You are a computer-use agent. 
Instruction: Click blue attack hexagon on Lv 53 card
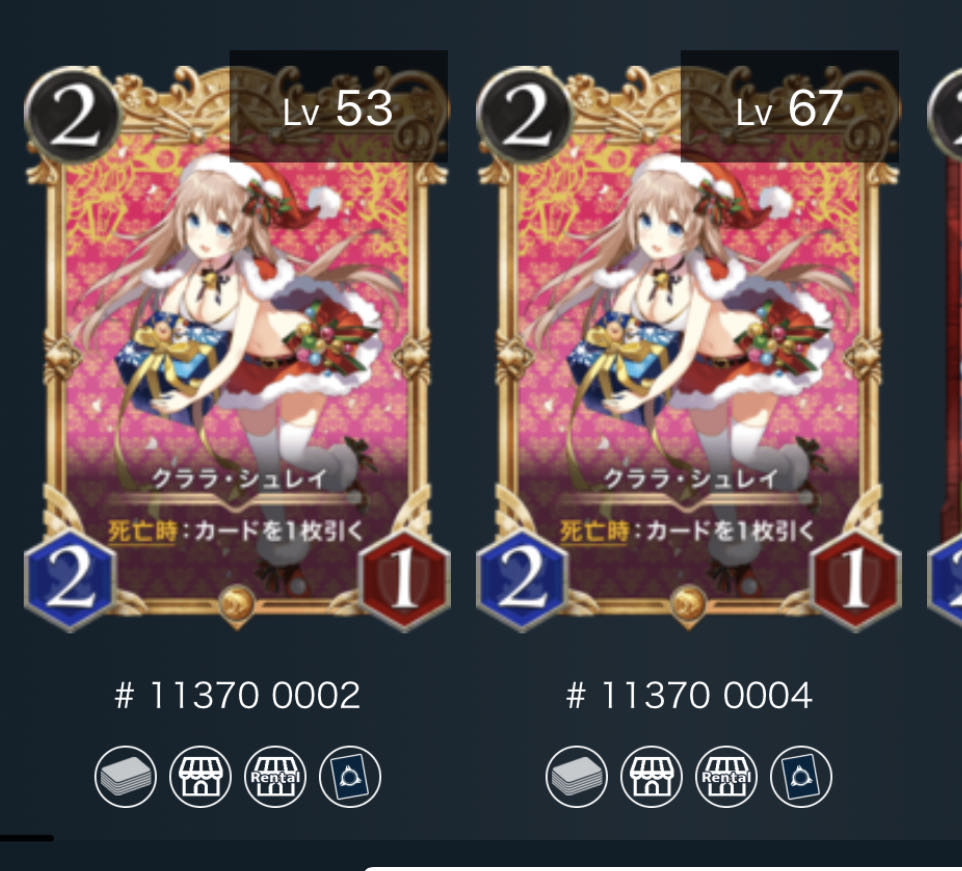pyautogui.click(x=71, y=580)
